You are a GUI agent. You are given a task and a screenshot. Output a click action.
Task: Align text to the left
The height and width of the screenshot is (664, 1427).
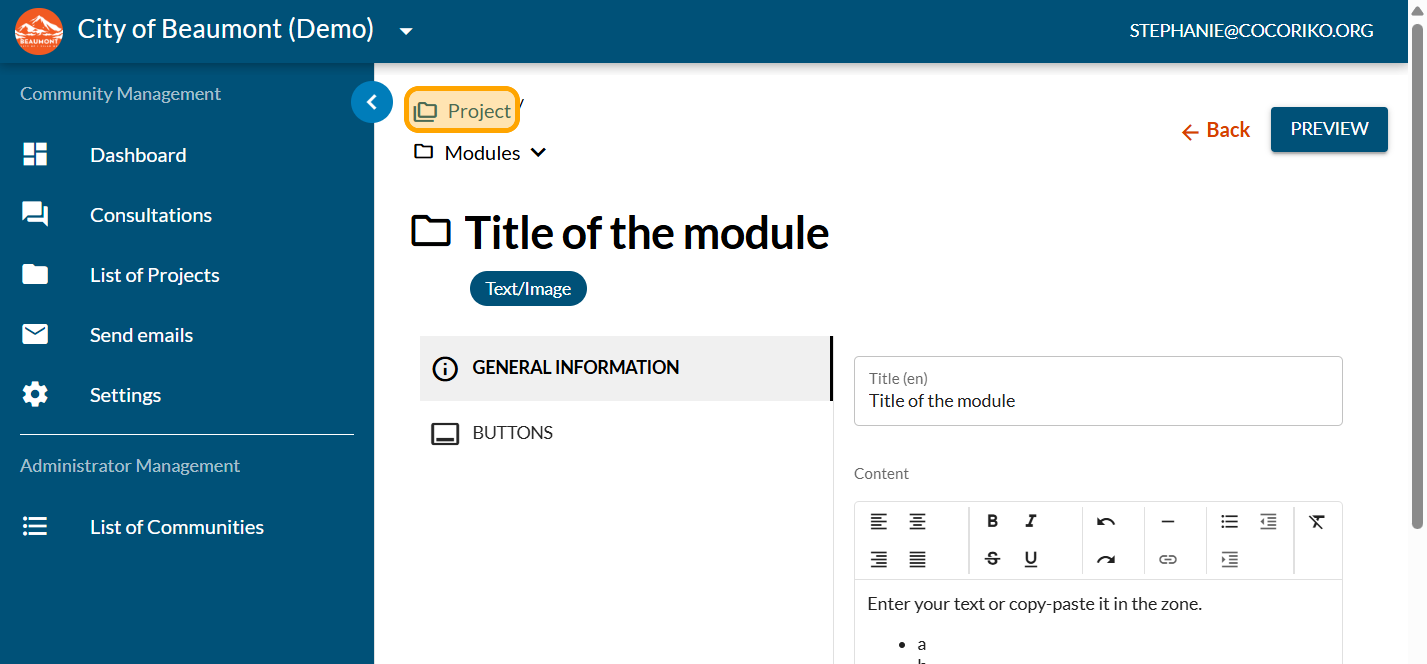pyautogui.click(x=878, y=521)
